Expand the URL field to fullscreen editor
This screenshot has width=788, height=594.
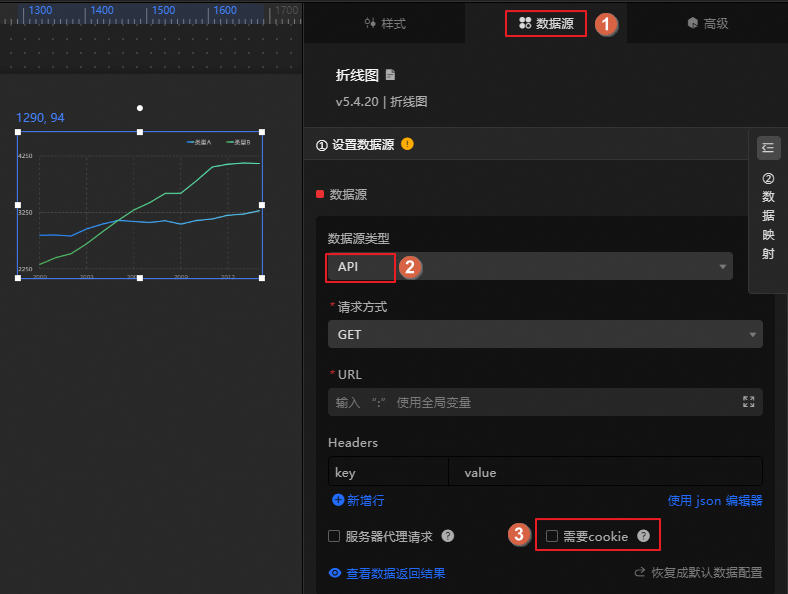748,402
